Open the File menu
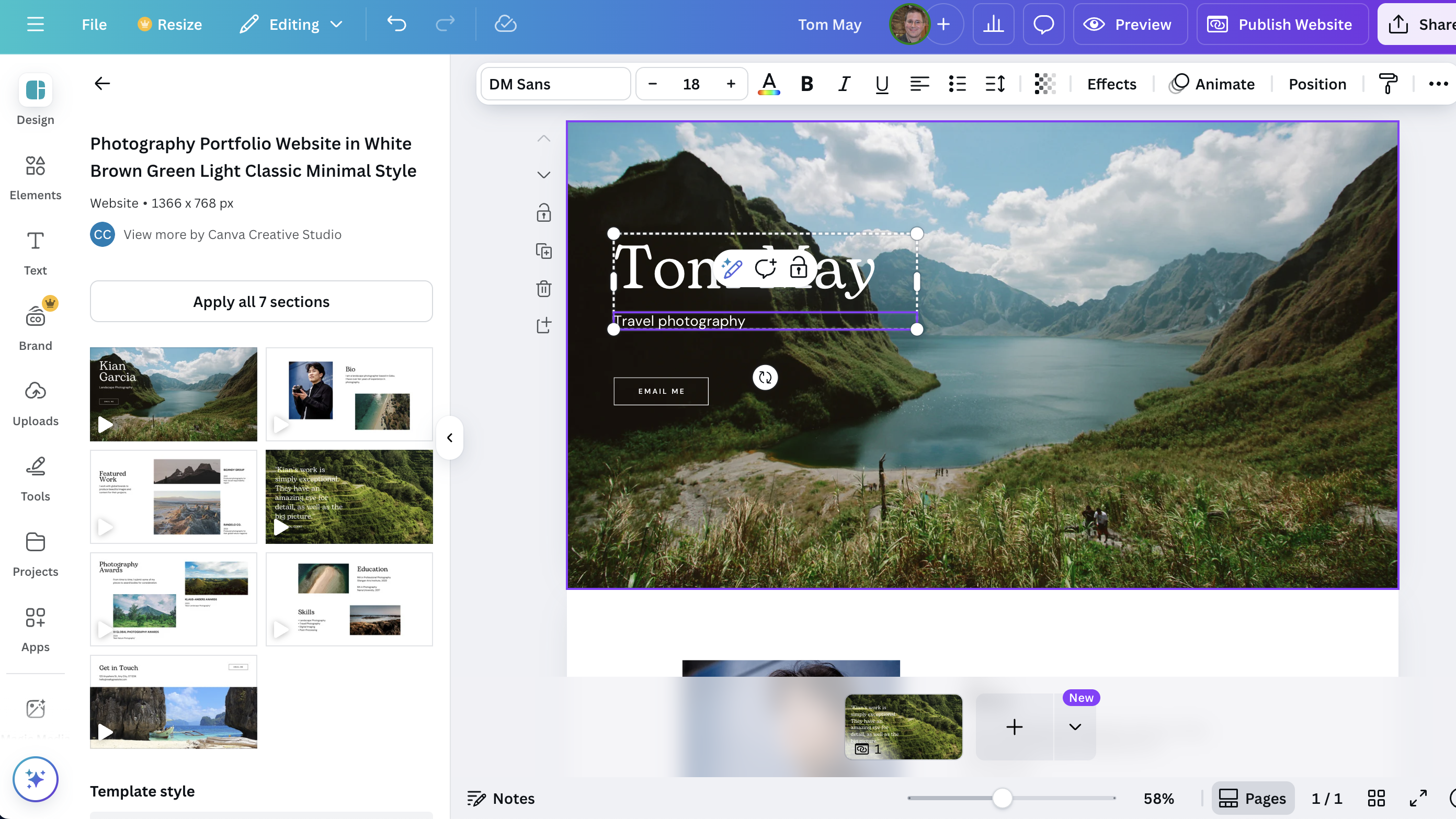Viewport: 1456px width, 819px height. (94, 24)
